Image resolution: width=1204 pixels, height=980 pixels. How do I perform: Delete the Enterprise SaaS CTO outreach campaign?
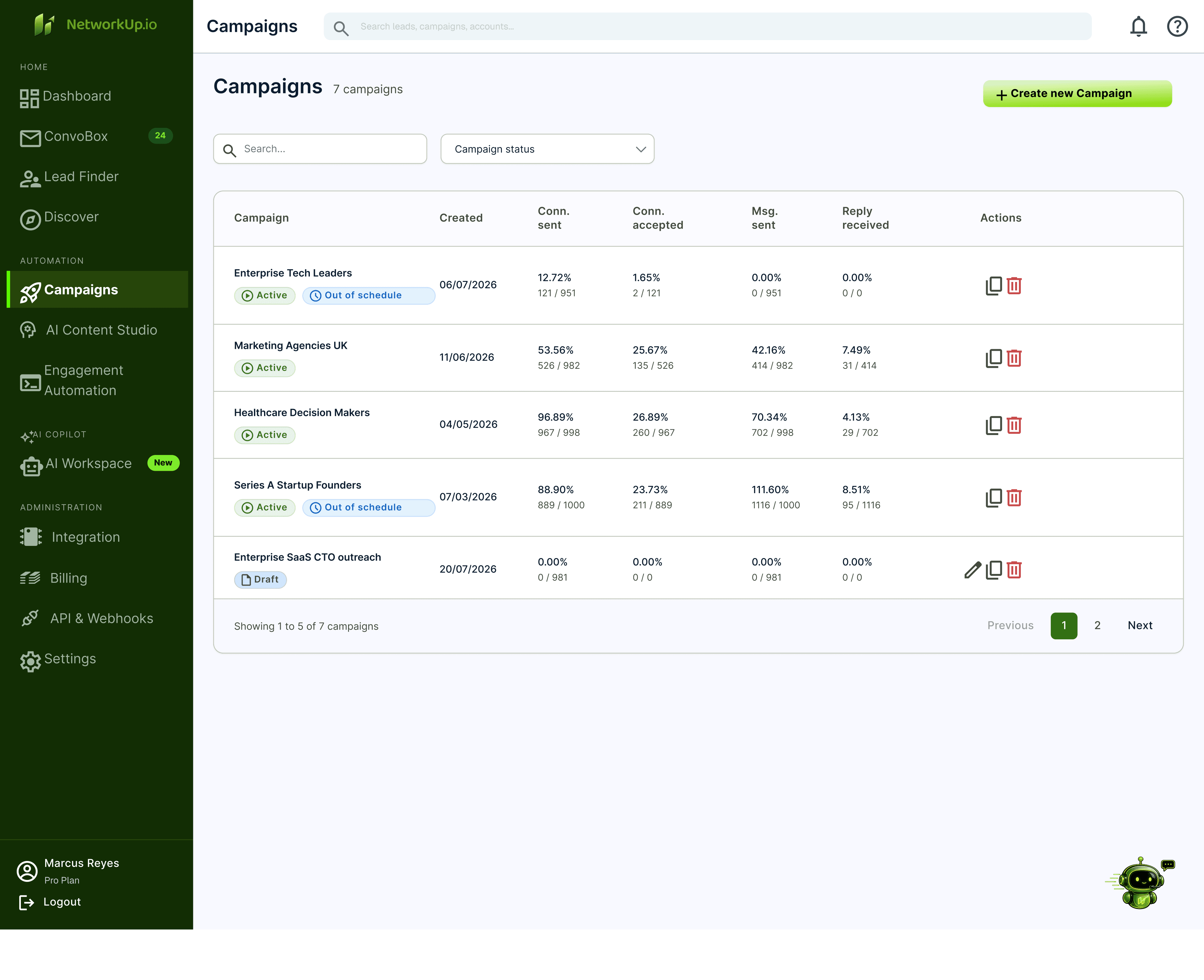click(1014, 570)
